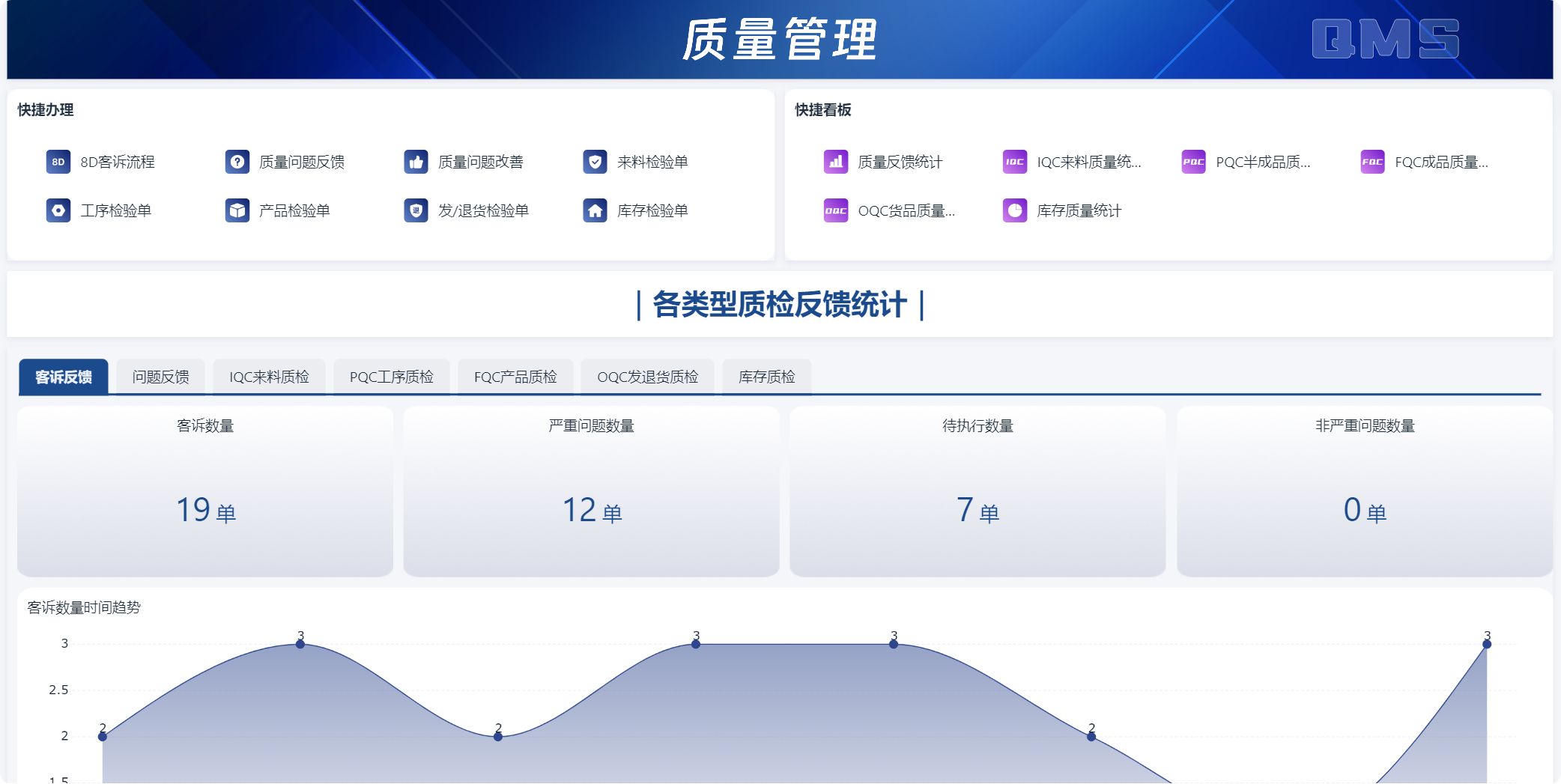
Task: Click the 质量管理 header title
Action: (780, 40)
